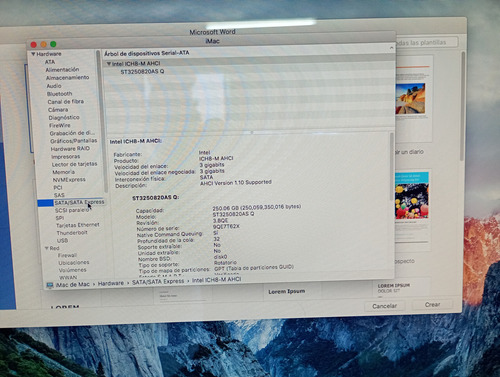Click the Native Command Queuing label
The image size is (500, 377).
[x=170, y=234]
